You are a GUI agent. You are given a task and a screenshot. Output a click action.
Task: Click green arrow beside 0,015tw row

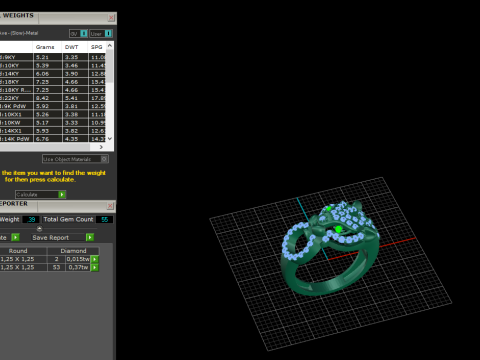click(x=95, y=259)
